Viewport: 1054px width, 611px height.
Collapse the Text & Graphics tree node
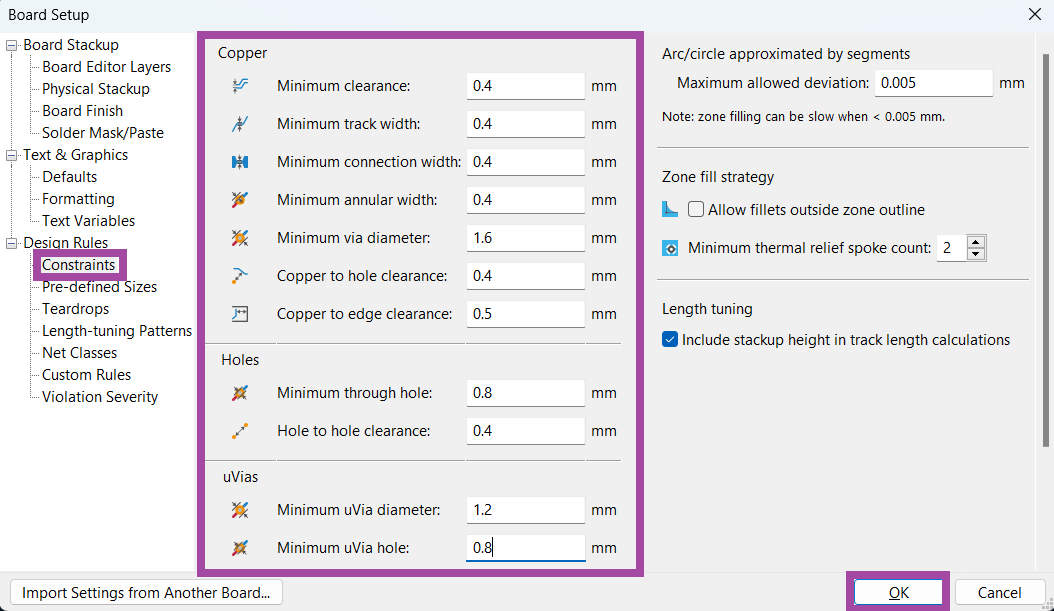coord(12,155)
